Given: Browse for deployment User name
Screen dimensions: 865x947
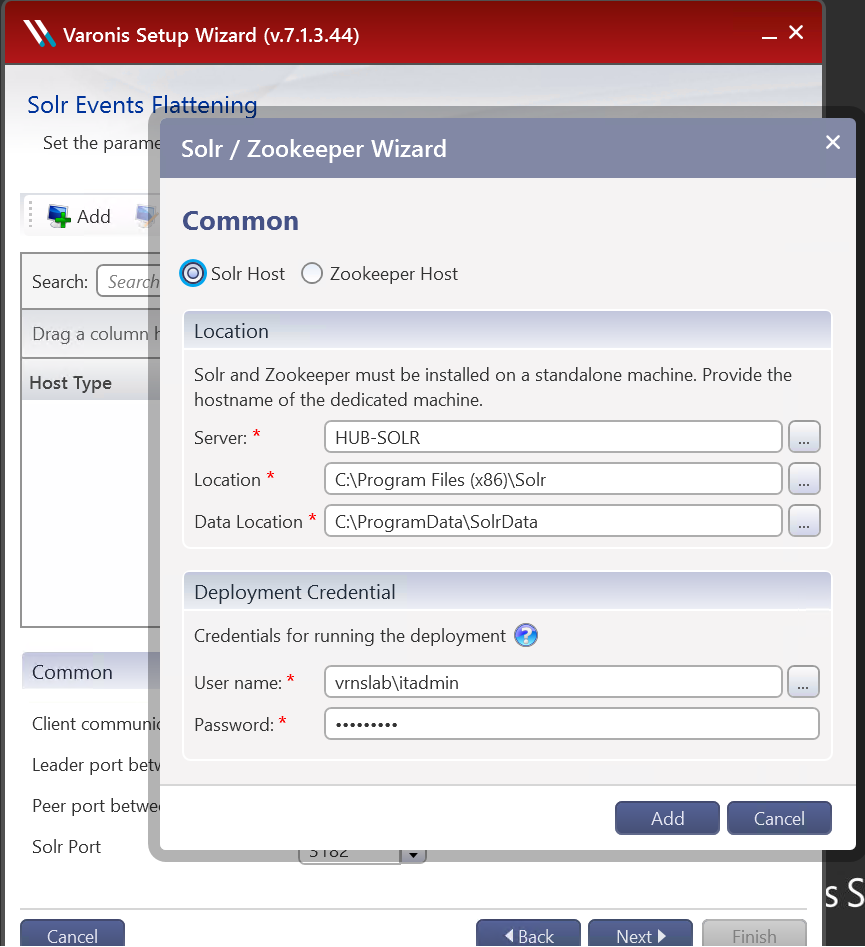Looking at the screenshot, I should pos(804,682).
